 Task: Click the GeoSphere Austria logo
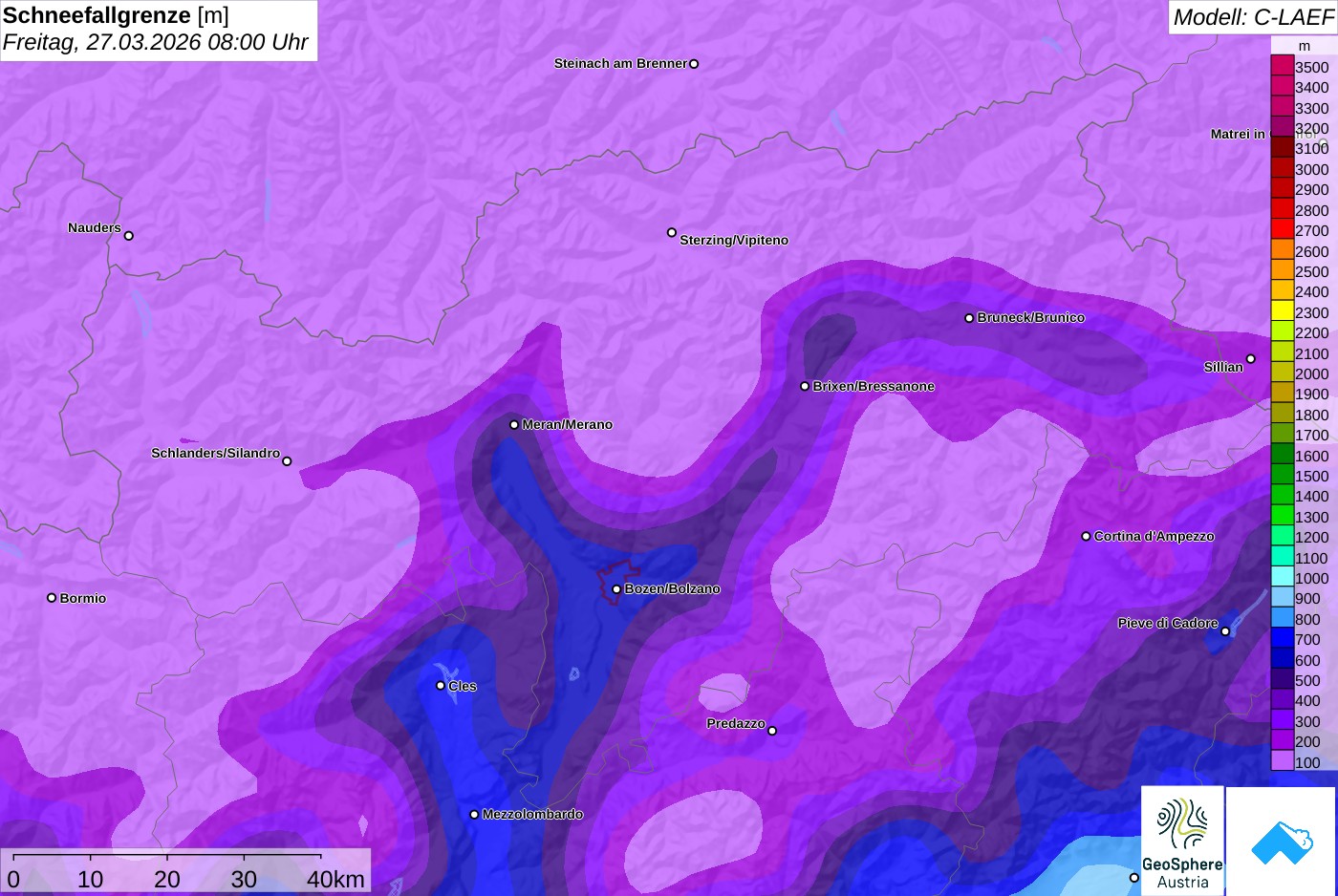1182,841
